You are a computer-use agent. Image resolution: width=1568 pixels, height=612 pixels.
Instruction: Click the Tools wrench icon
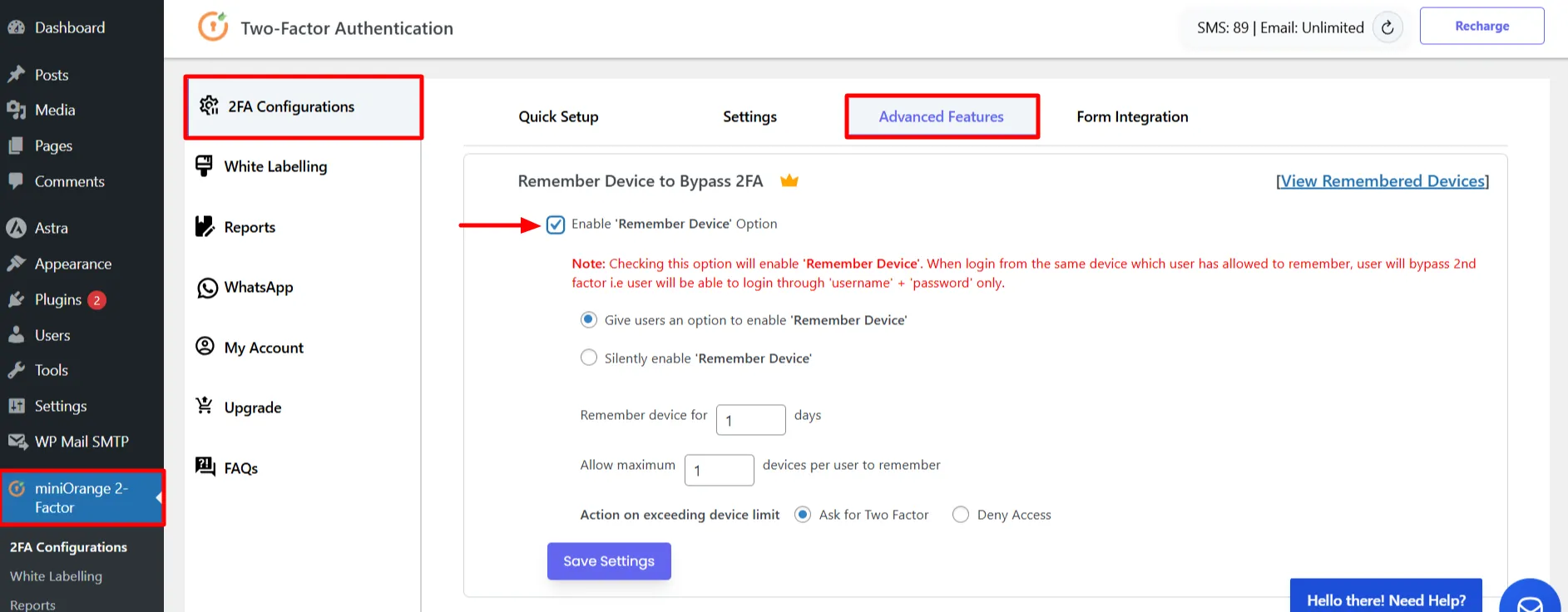pyautogui.click(x=16, y=370)
